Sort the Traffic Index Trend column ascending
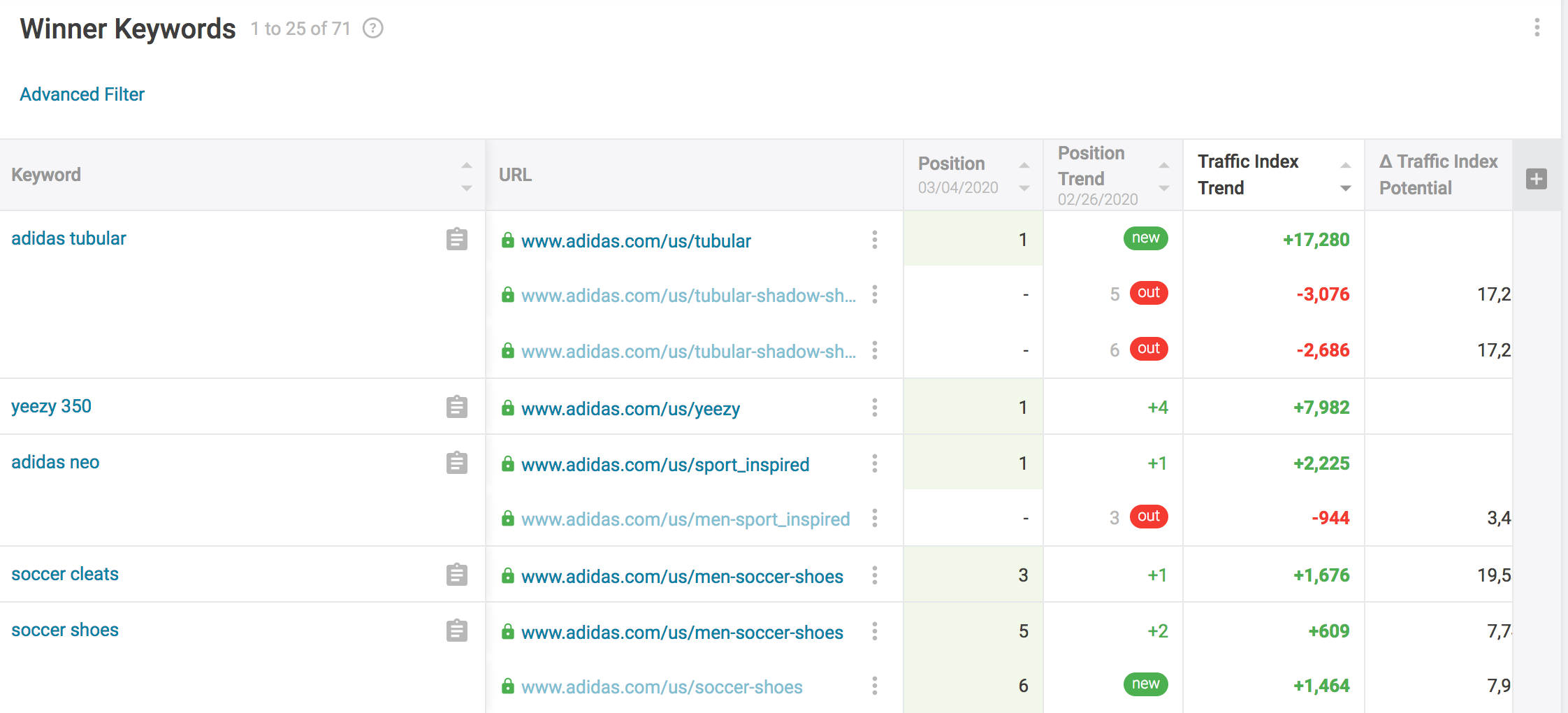 pos(1346,166)
